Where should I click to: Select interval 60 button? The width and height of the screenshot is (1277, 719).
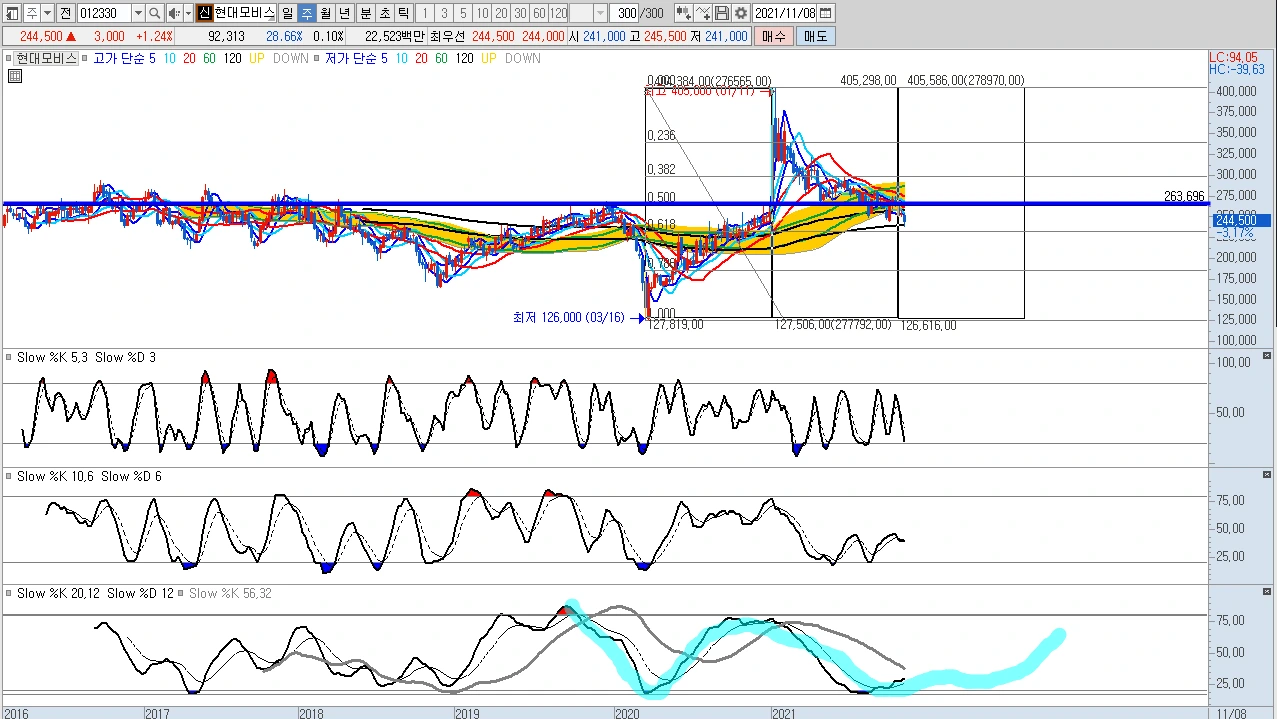(x=538, y=13)
